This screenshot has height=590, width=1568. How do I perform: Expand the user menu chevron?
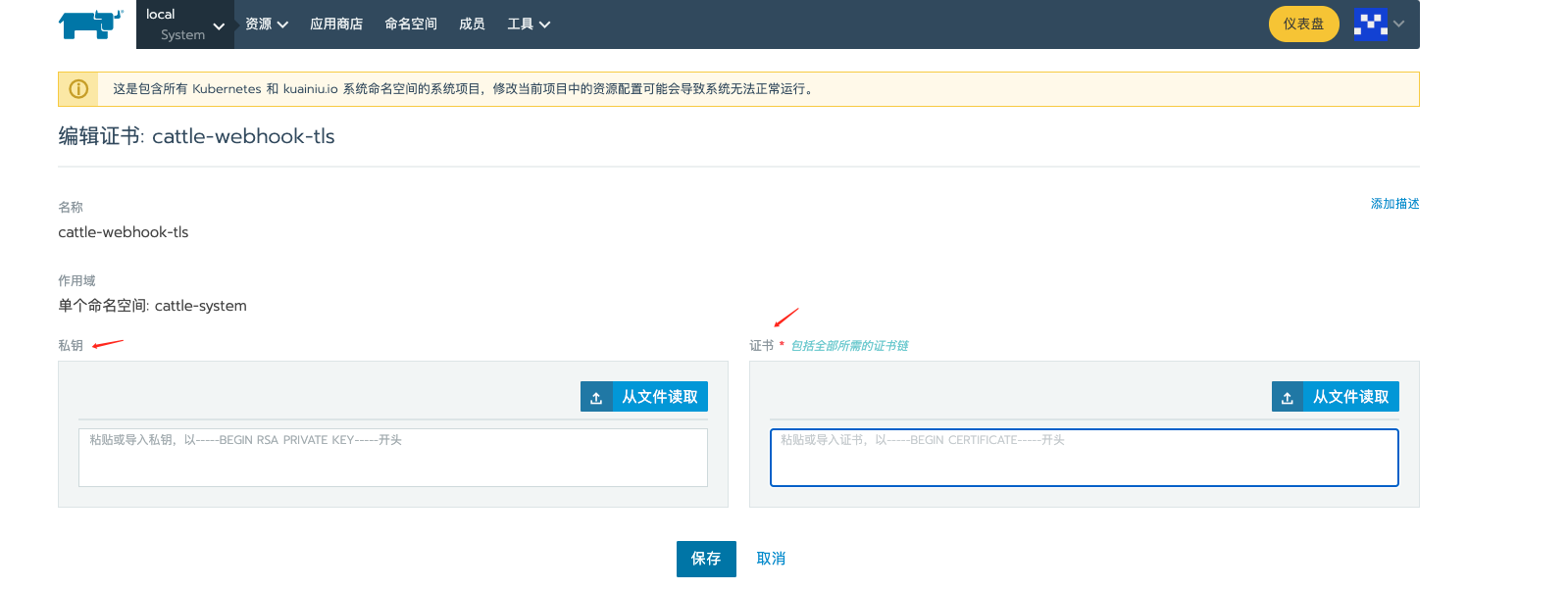[1399, 24]
